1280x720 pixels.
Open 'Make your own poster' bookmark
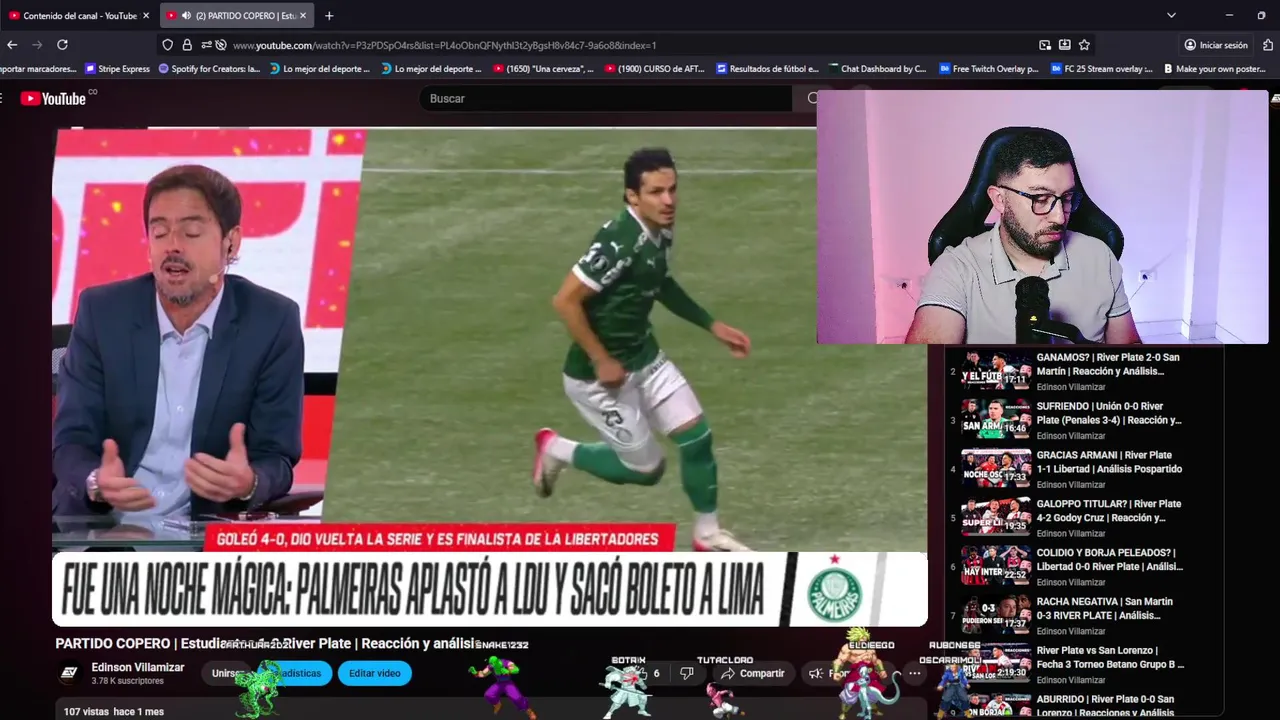click(x=1213, y=69)
